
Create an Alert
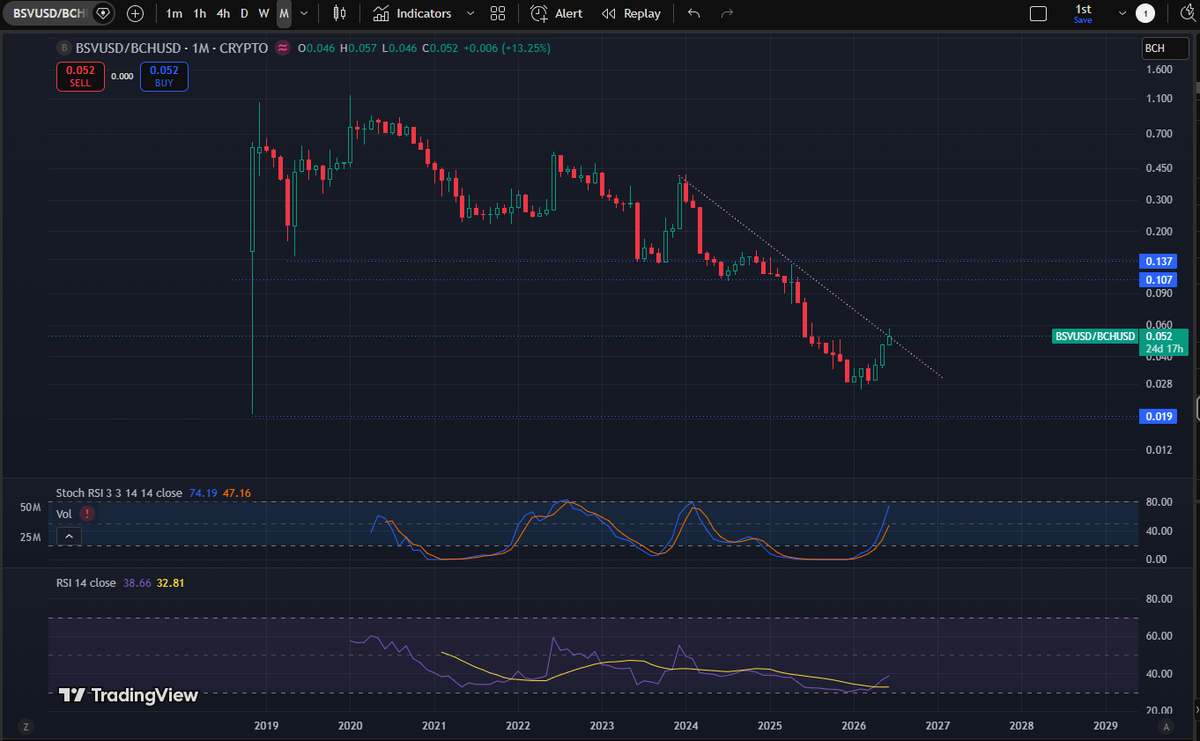(557, 14)
